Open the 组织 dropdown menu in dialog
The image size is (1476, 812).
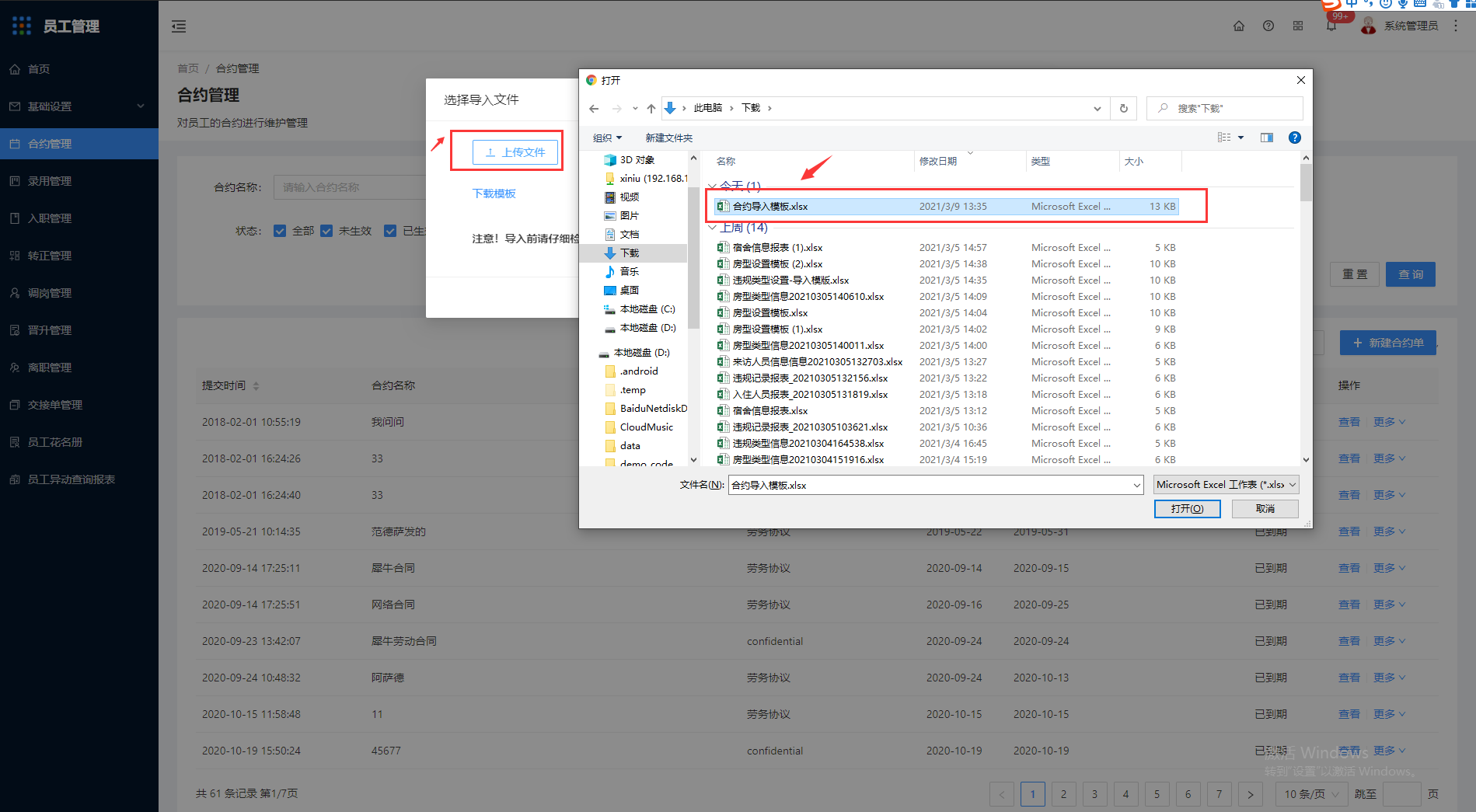click(607, 138)
